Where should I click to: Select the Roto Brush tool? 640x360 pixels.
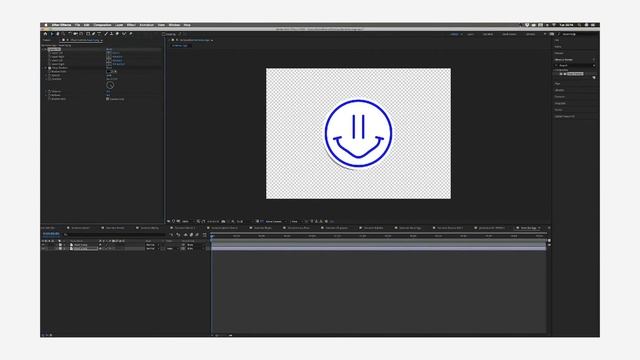tap(124, 34)
